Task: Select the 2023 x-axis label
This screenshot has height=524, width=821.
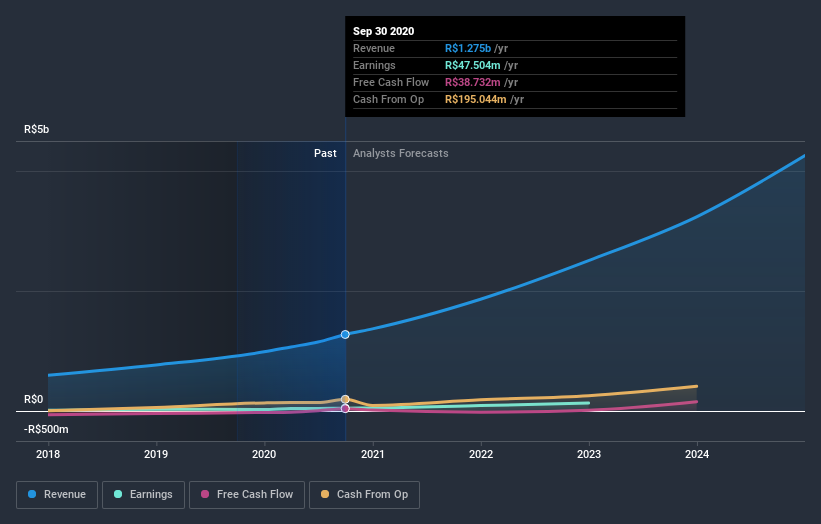Action: 589,454
